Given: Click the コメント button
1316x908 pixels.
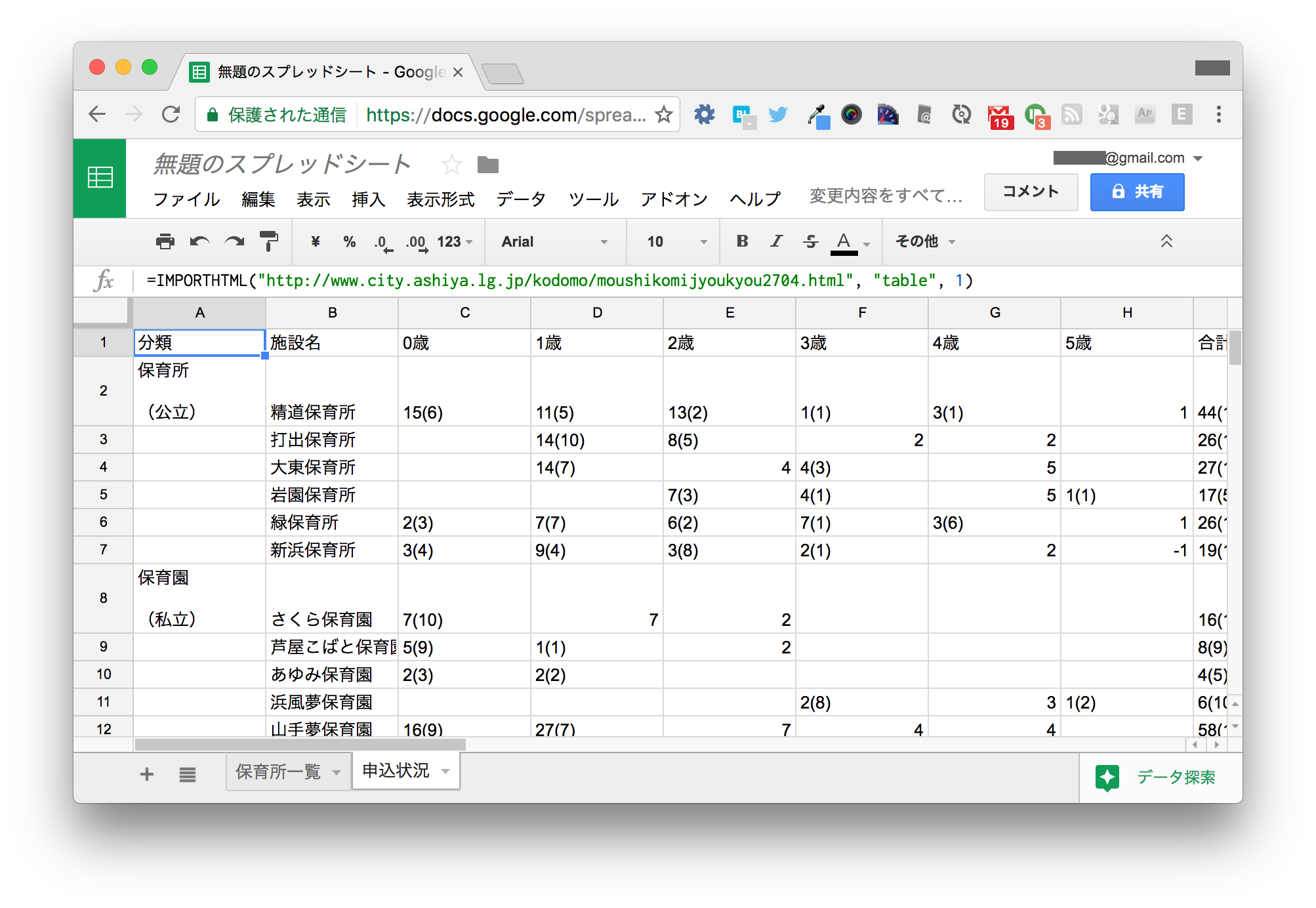Looking at the screenshot, I should pyautogui.click(x=1031, y=192).
